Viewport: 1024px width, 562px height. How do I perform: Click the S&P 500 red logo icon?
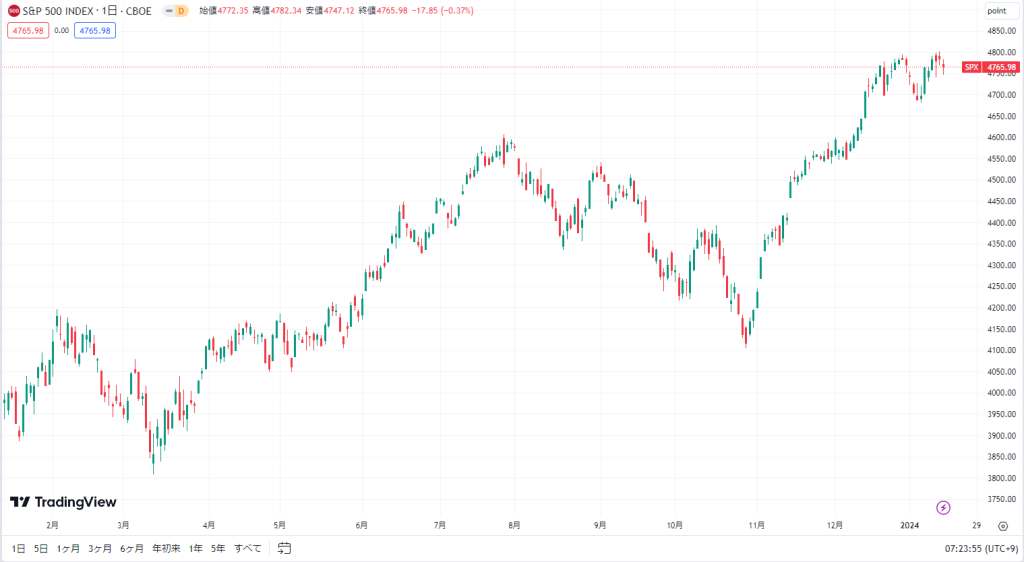tap(14, 10)
